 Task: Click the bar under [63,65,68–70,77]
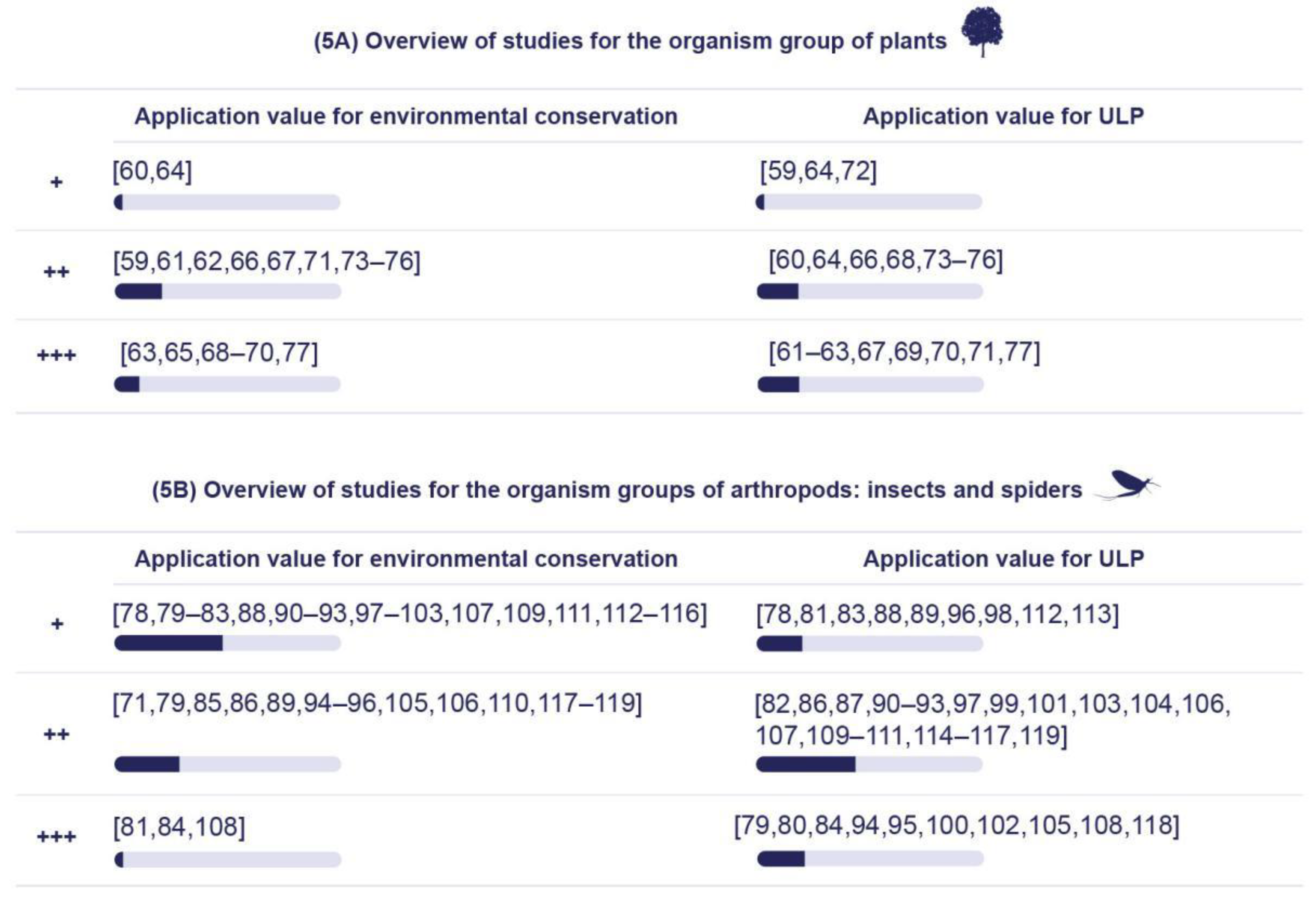(227, 384)
